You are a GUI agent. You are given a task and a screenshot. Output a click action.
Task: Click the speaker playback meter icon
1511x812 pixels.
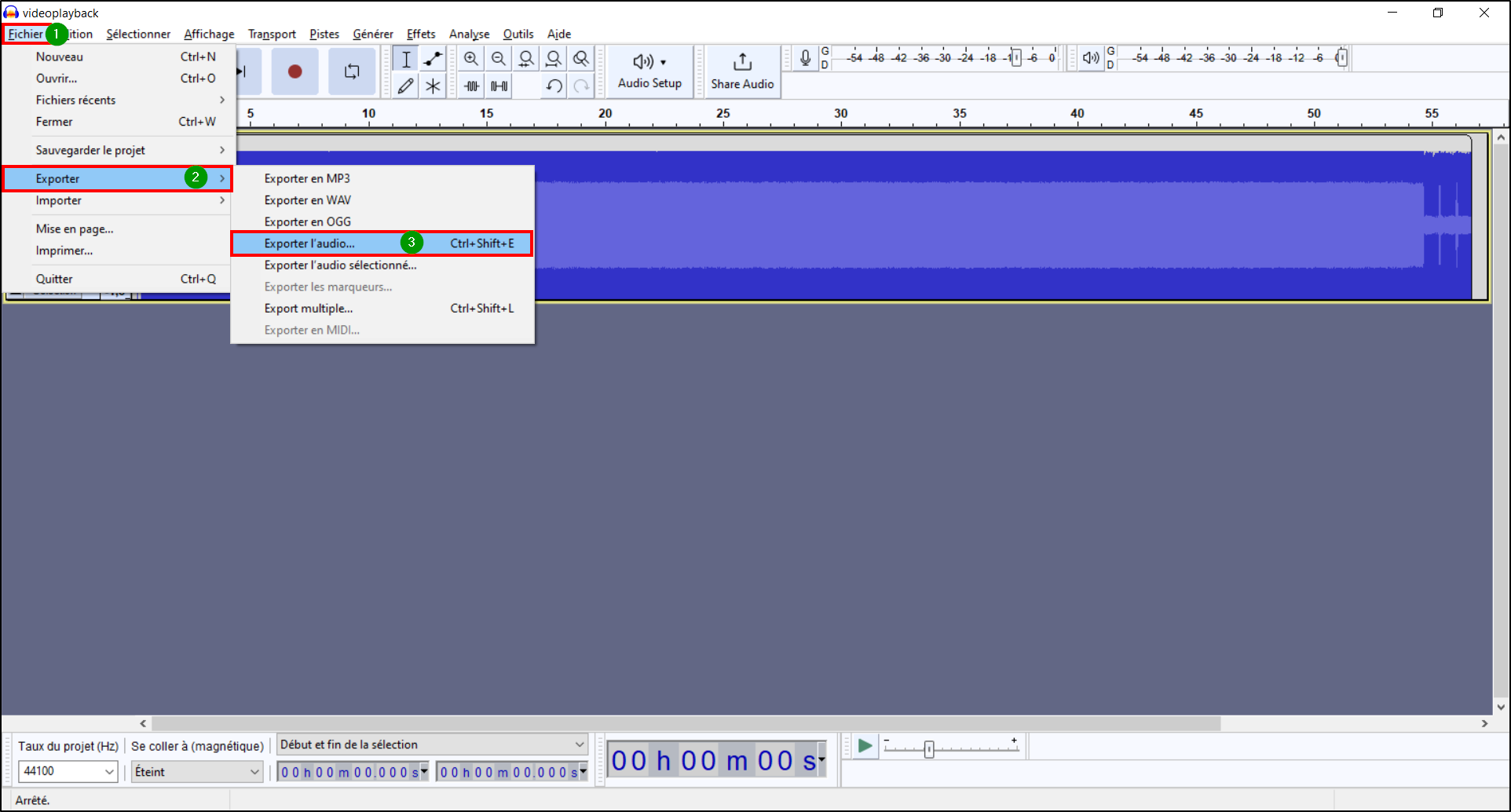coord(1091,58)
